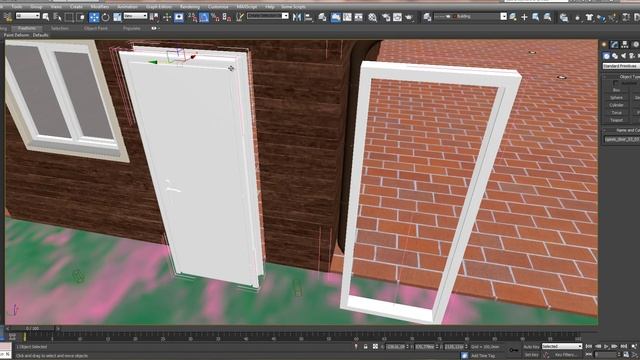
Task: Open the layer name dropdown arrow
Action: pos(504,16)
